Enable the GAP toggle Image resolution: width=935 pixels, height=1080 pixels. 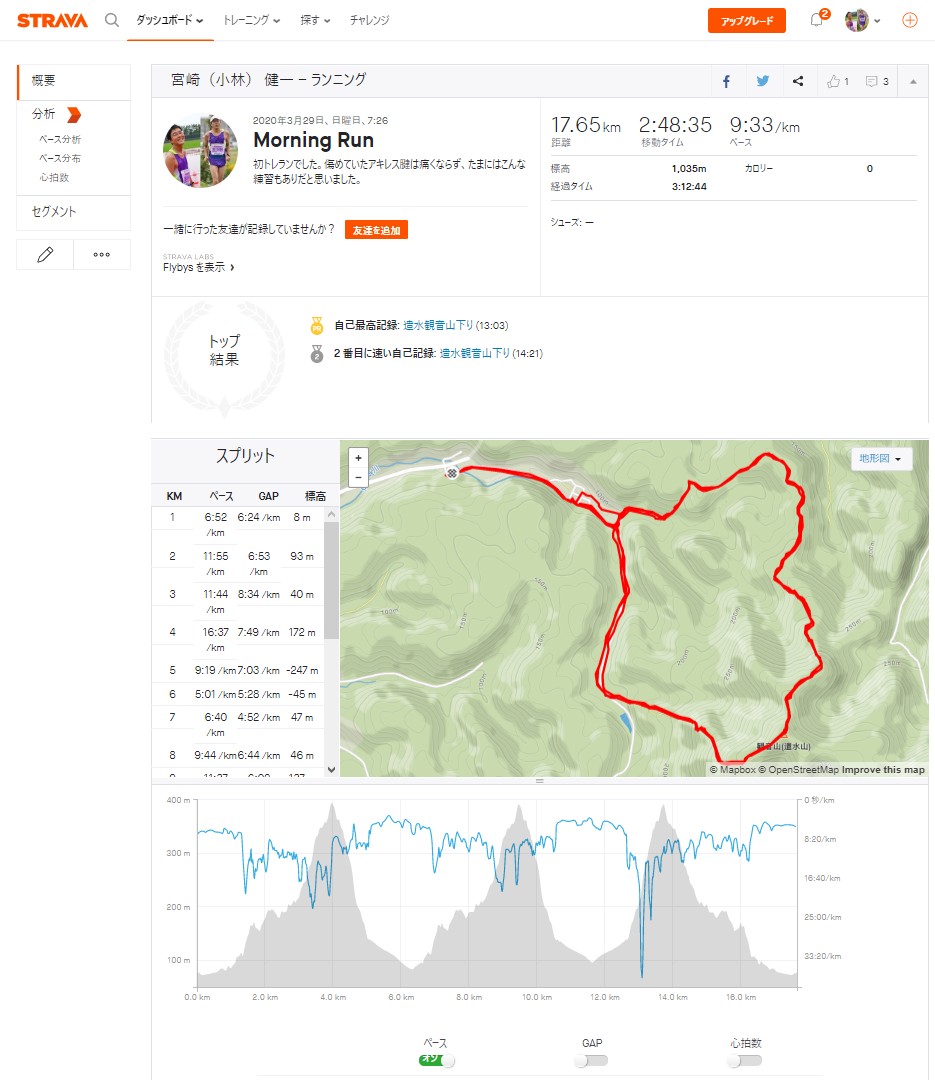[591, 1060]
